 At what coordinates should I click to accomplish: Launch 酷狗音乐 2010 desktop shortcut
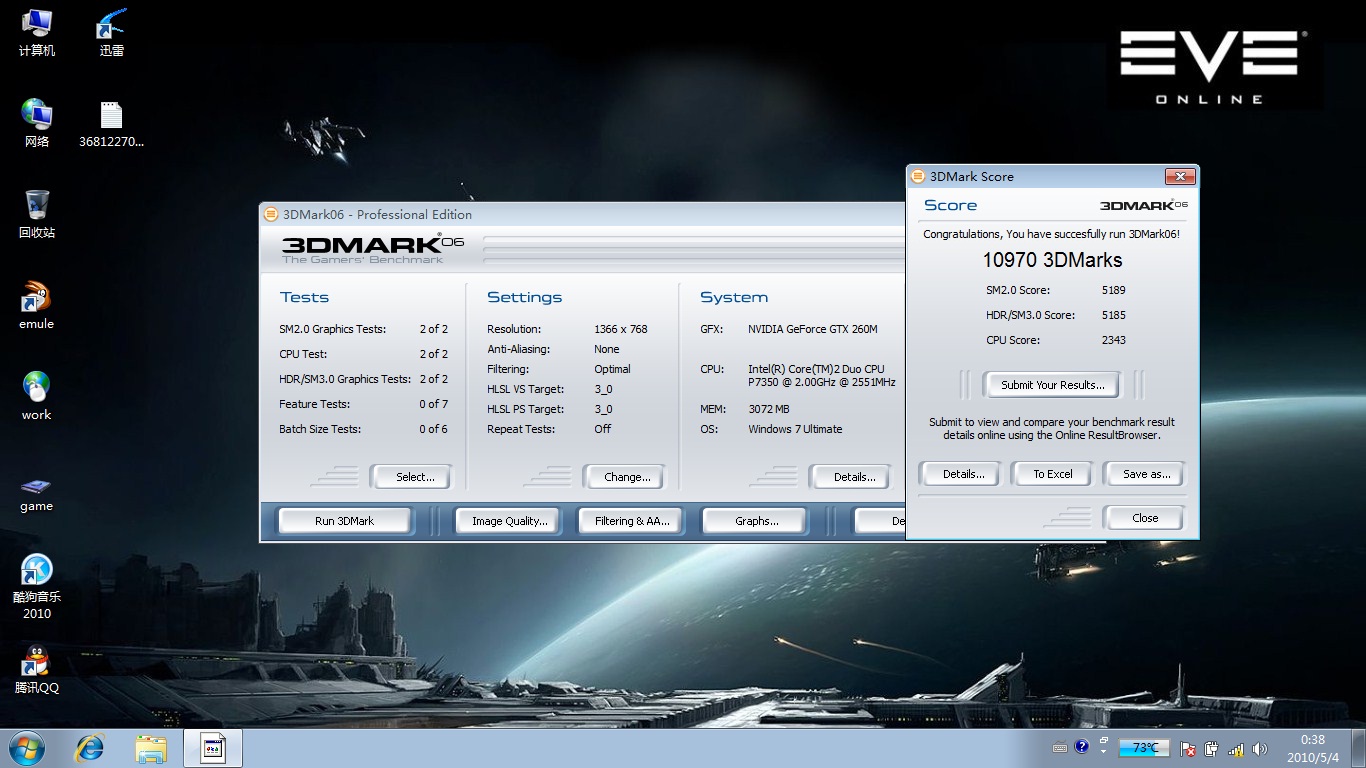pos(37,586)
